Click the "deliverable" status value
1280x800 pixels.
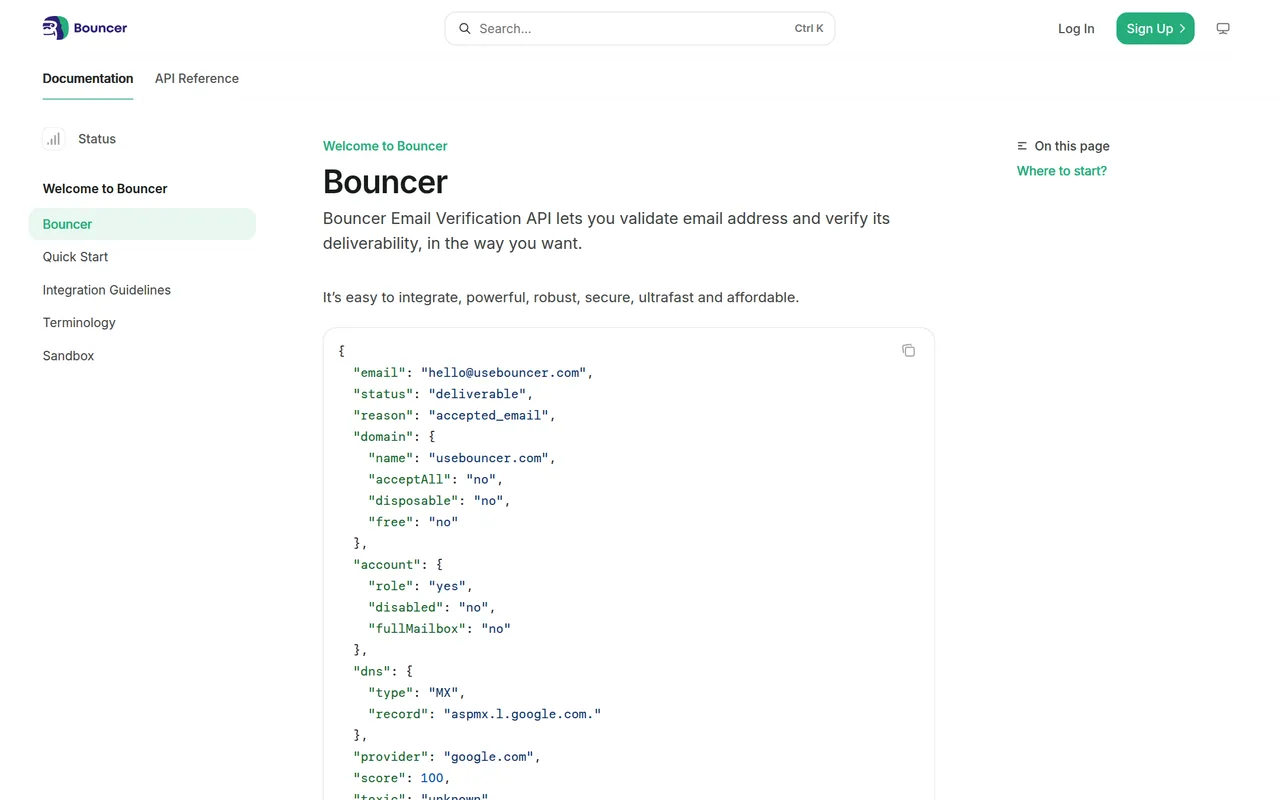[478, 394]
